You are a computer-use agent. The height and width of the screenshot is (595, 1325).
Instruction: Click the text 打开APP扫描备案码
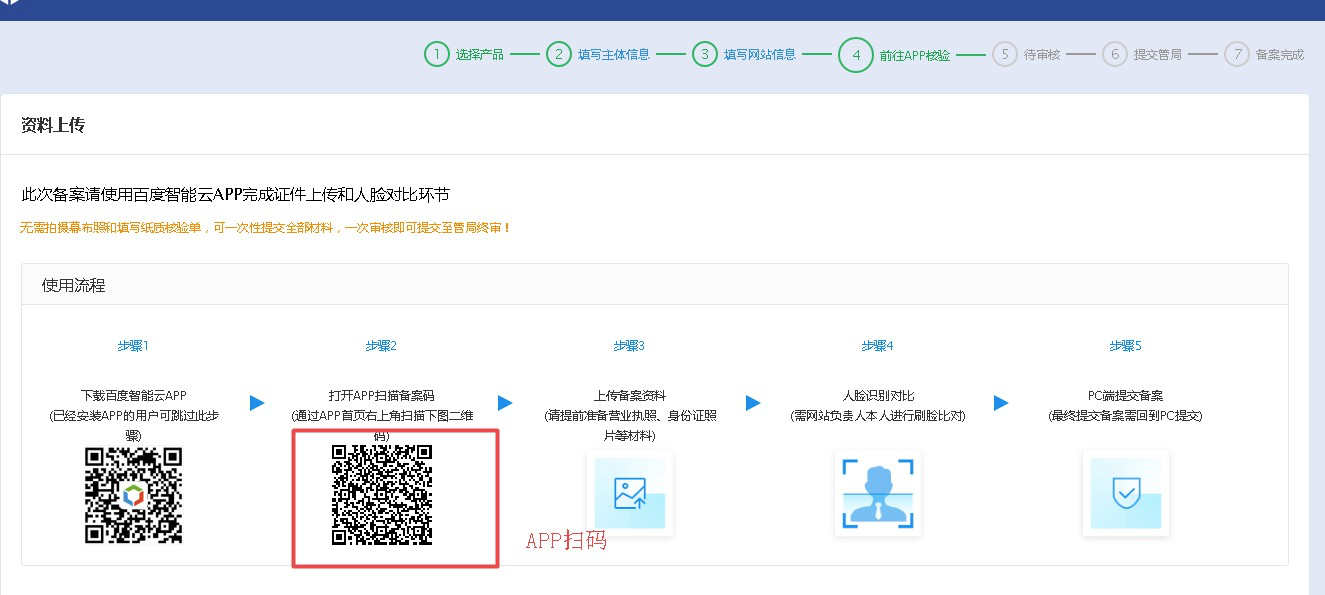coord(381,396)
